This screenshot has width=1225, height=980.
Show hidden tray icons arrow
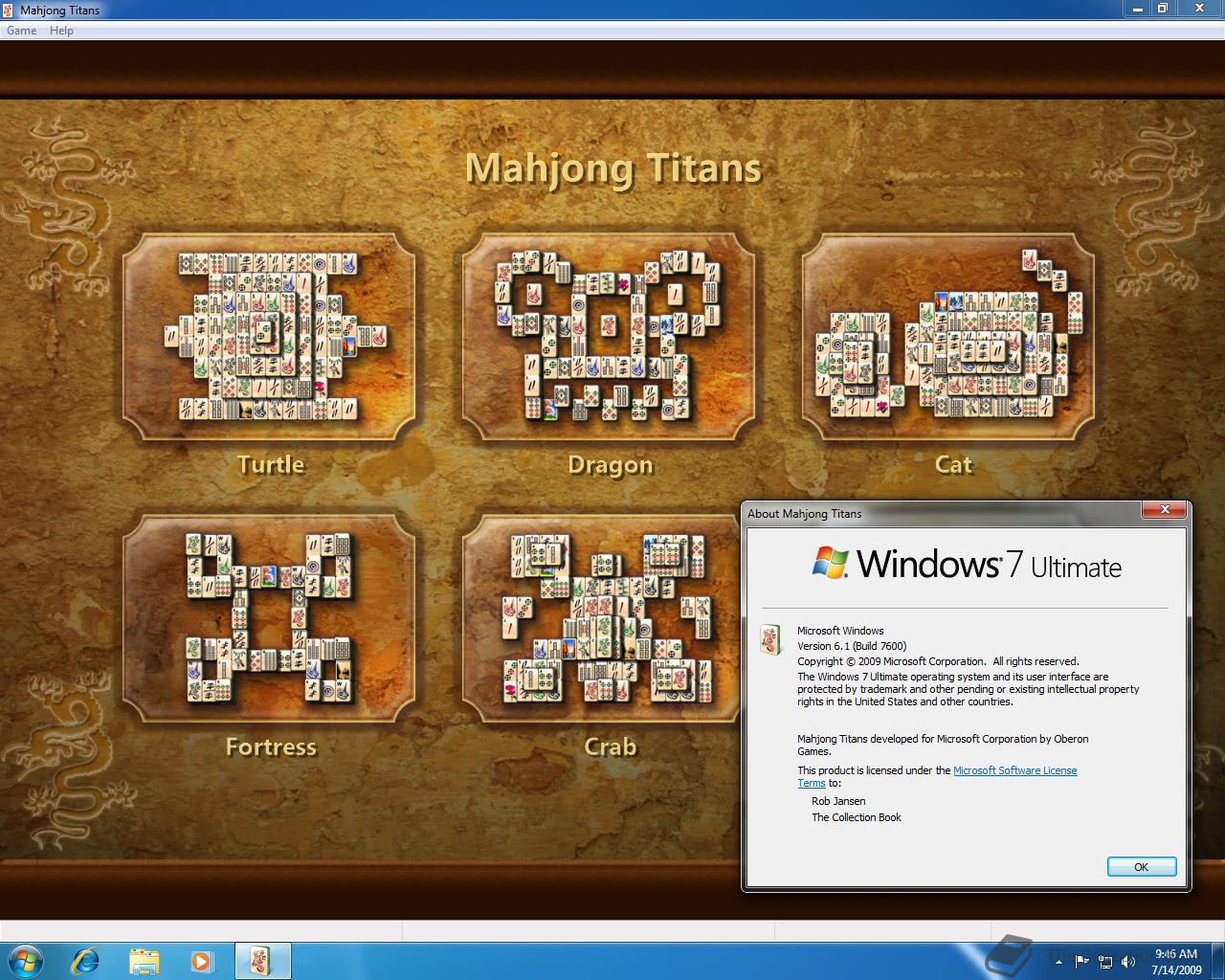click(1058, 962)
